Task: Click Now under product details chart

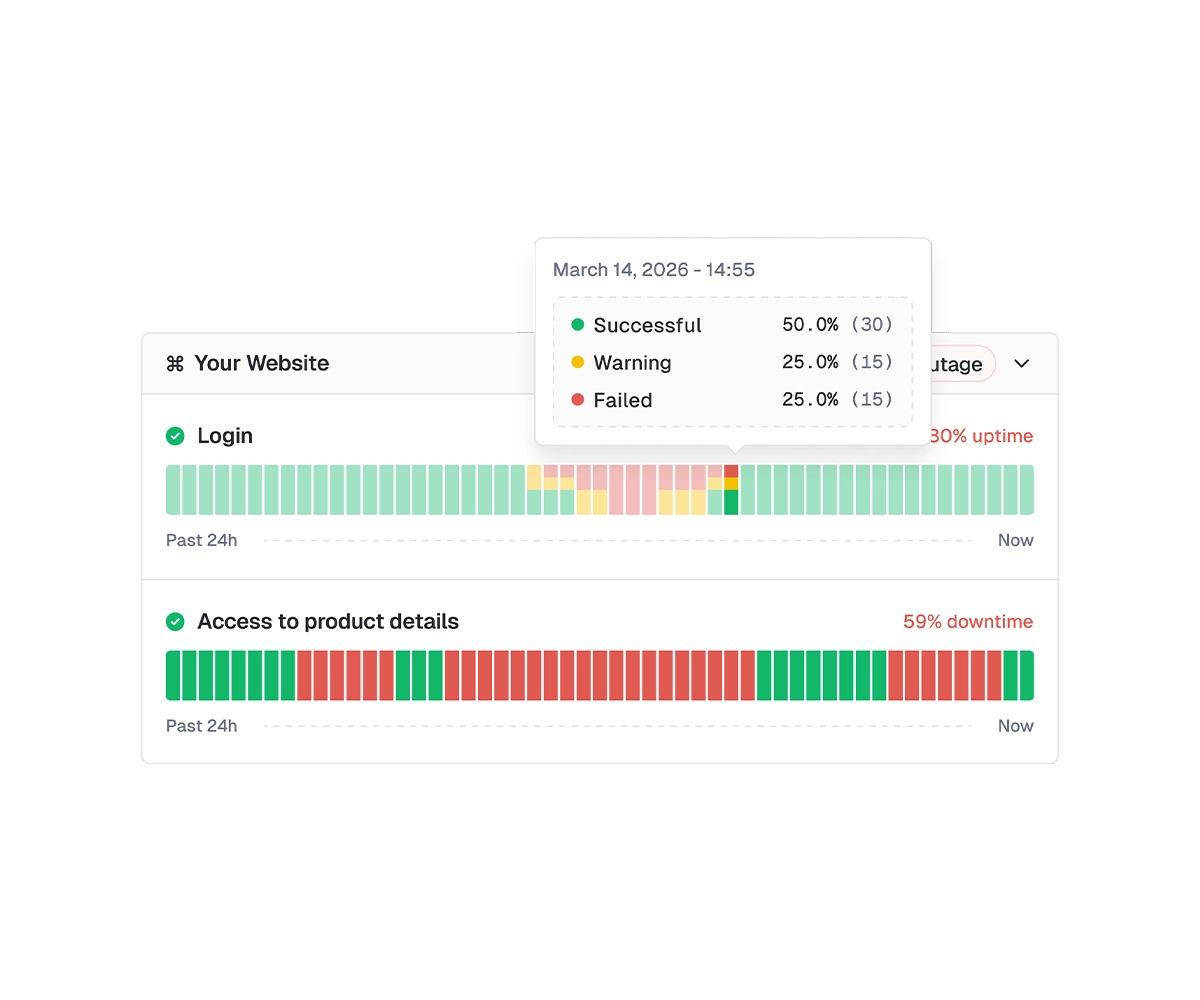Action: pyautogui.click(x=1016, y=726)
